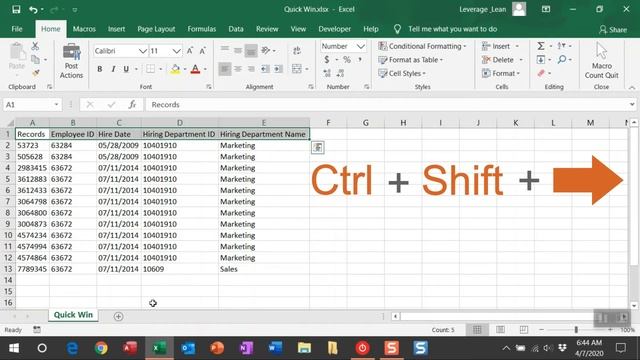Click the Increase Indent icon
The image size is (640, 360).
point(278,69)
